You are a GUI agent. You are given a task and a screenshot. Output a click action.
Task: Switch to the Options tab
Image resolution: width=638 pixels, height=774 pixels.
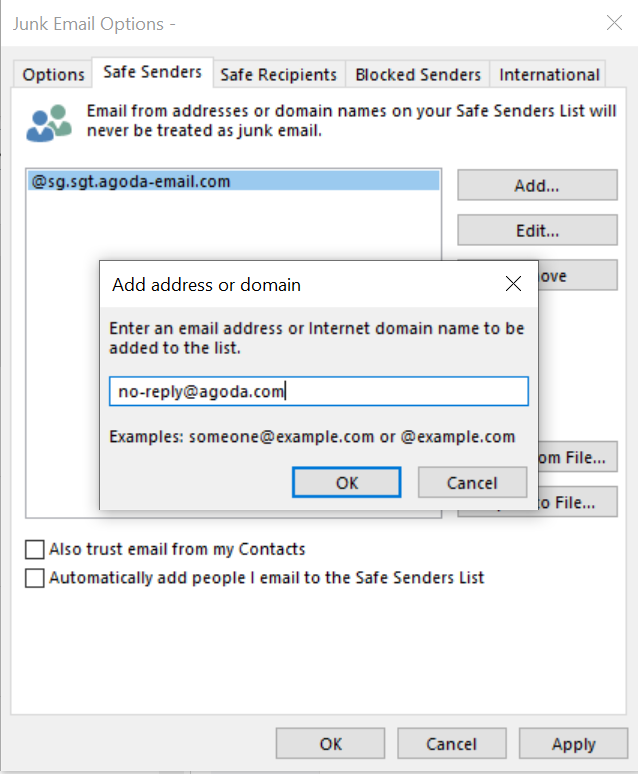pos(53,75)
